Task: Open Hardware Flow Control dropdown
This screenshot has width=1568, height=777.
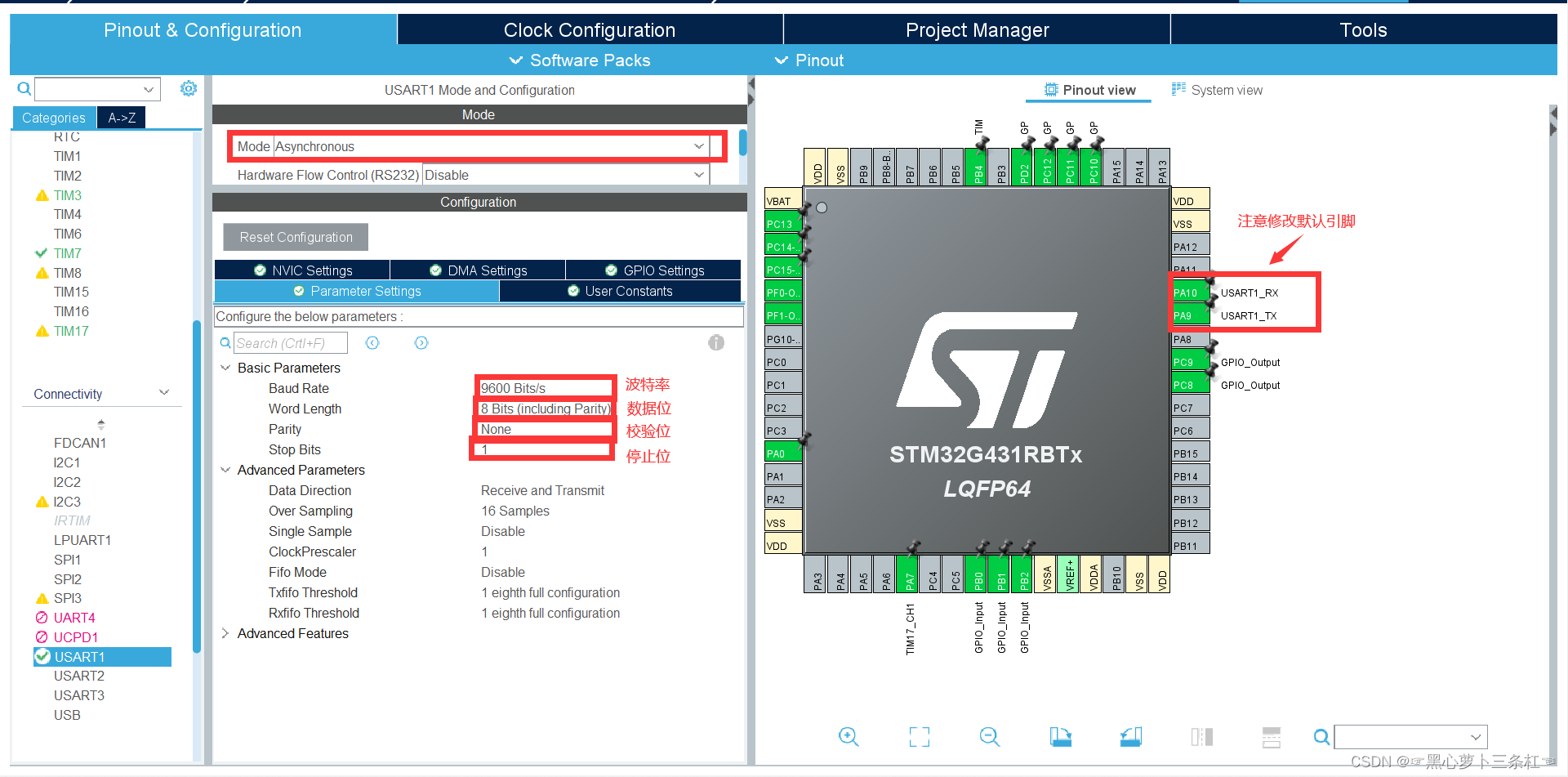Action: [x=699, y=175]
